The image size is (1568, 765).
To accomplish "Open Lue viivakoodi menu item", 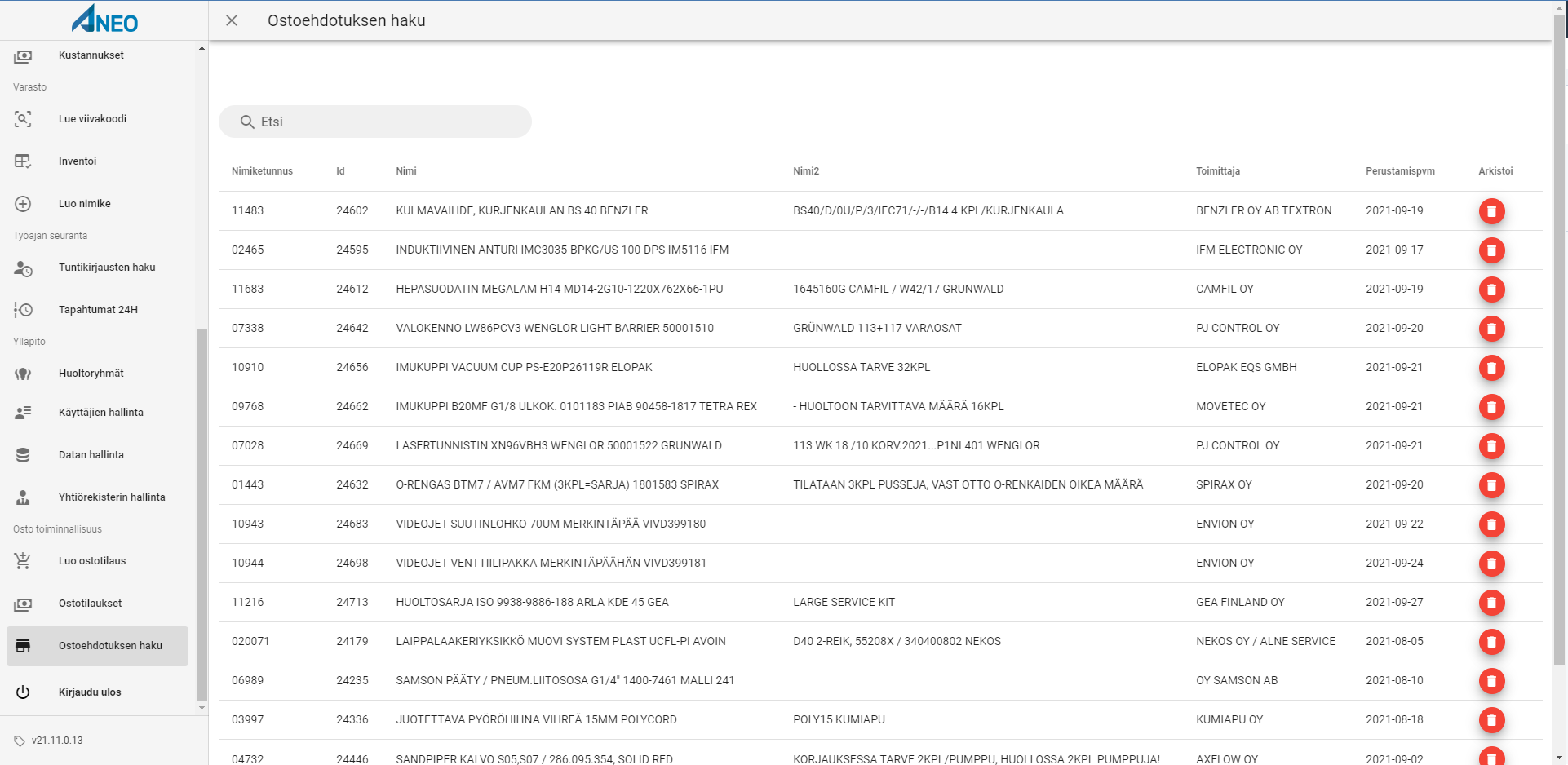I will 98,119.
